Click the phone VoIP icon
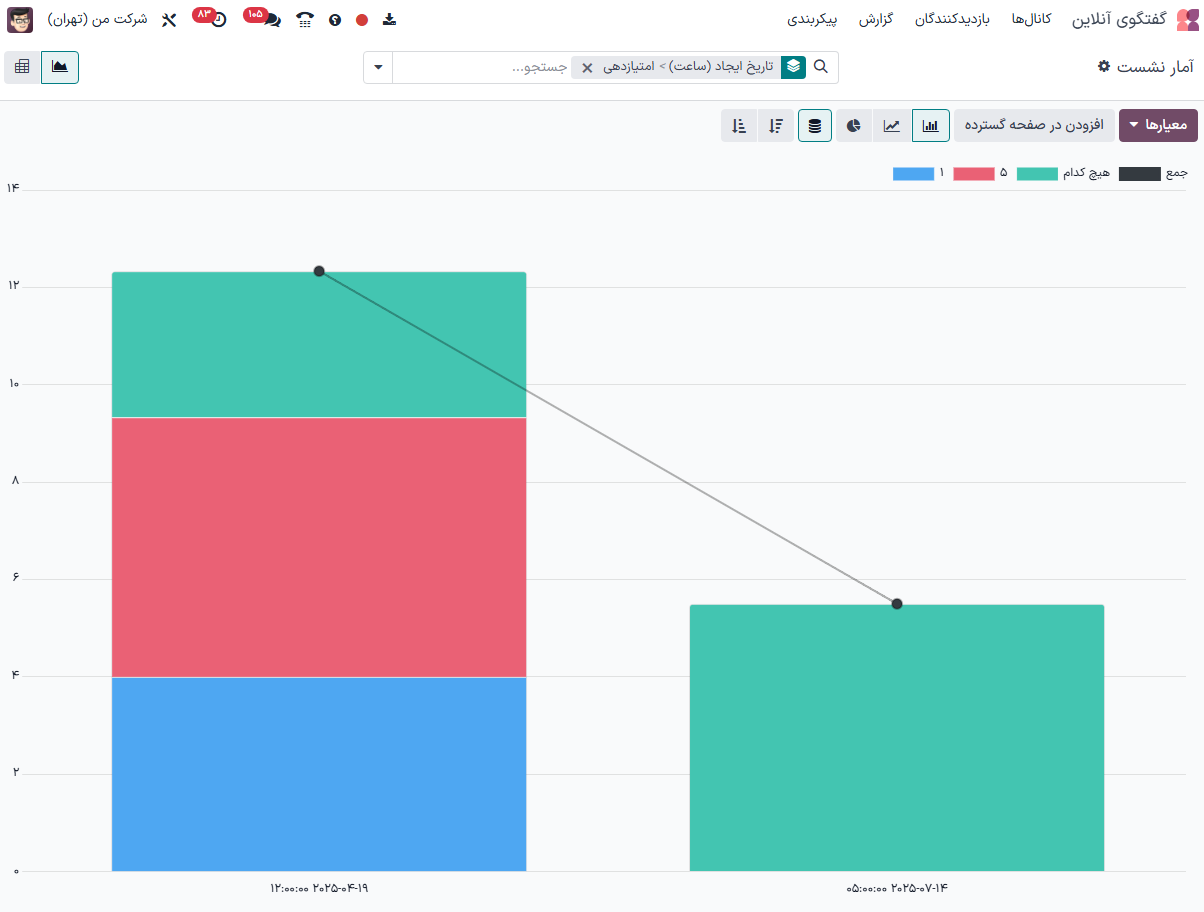Image resolution: width=1204 pixels, height=912 pixels. (x=305, y=20)
